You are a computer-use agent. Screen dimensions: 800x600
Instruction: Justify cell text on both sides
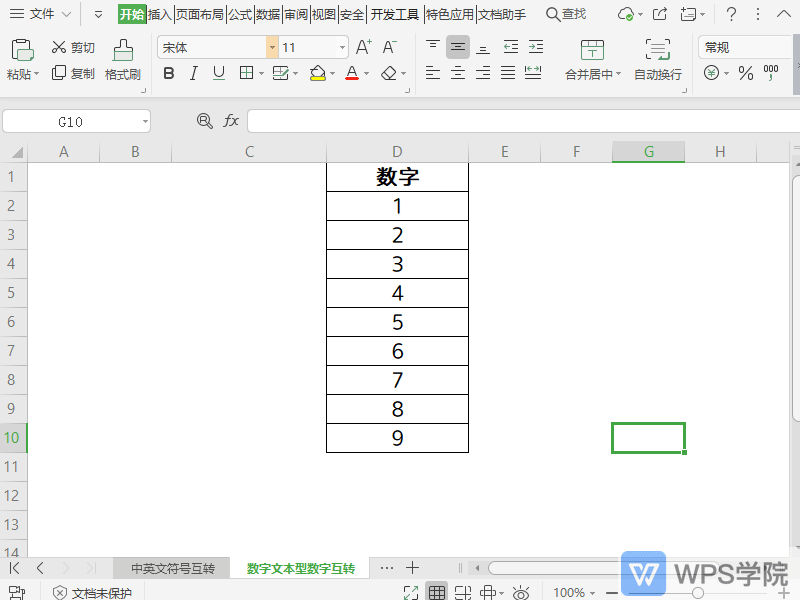click(508, 73)
